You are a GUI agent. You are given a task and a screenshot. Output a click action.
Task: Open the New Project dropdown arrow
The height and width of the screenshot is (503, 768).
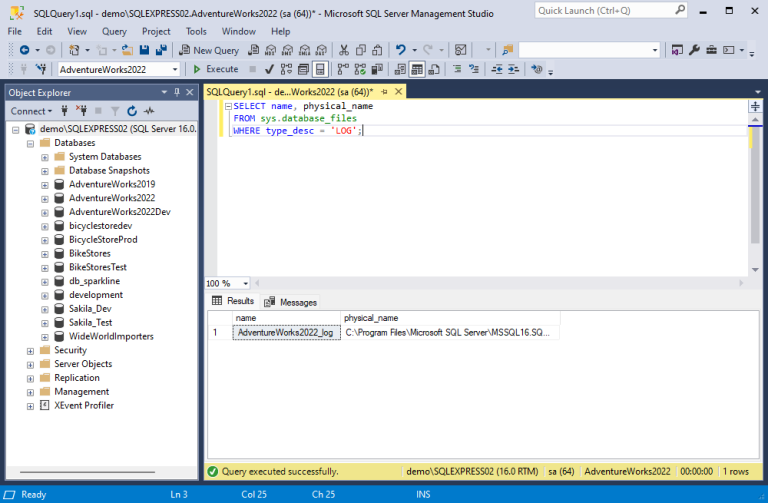click(87, 50)
